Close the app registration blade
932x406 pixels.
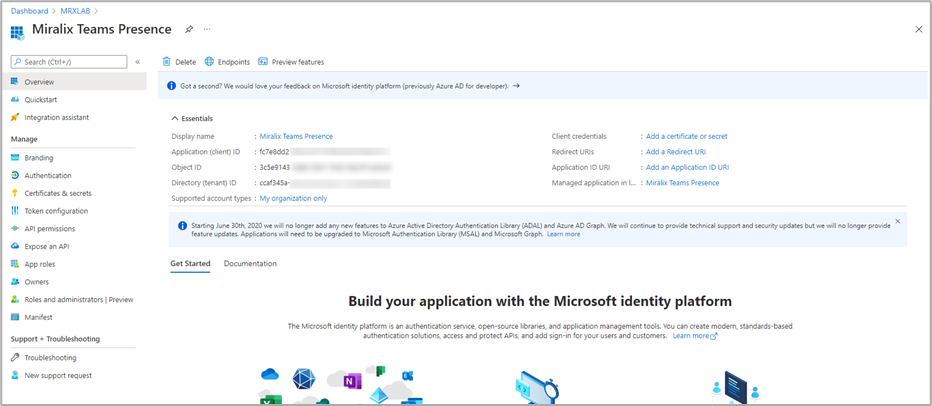pyautogui.click(x=918, y=29)
